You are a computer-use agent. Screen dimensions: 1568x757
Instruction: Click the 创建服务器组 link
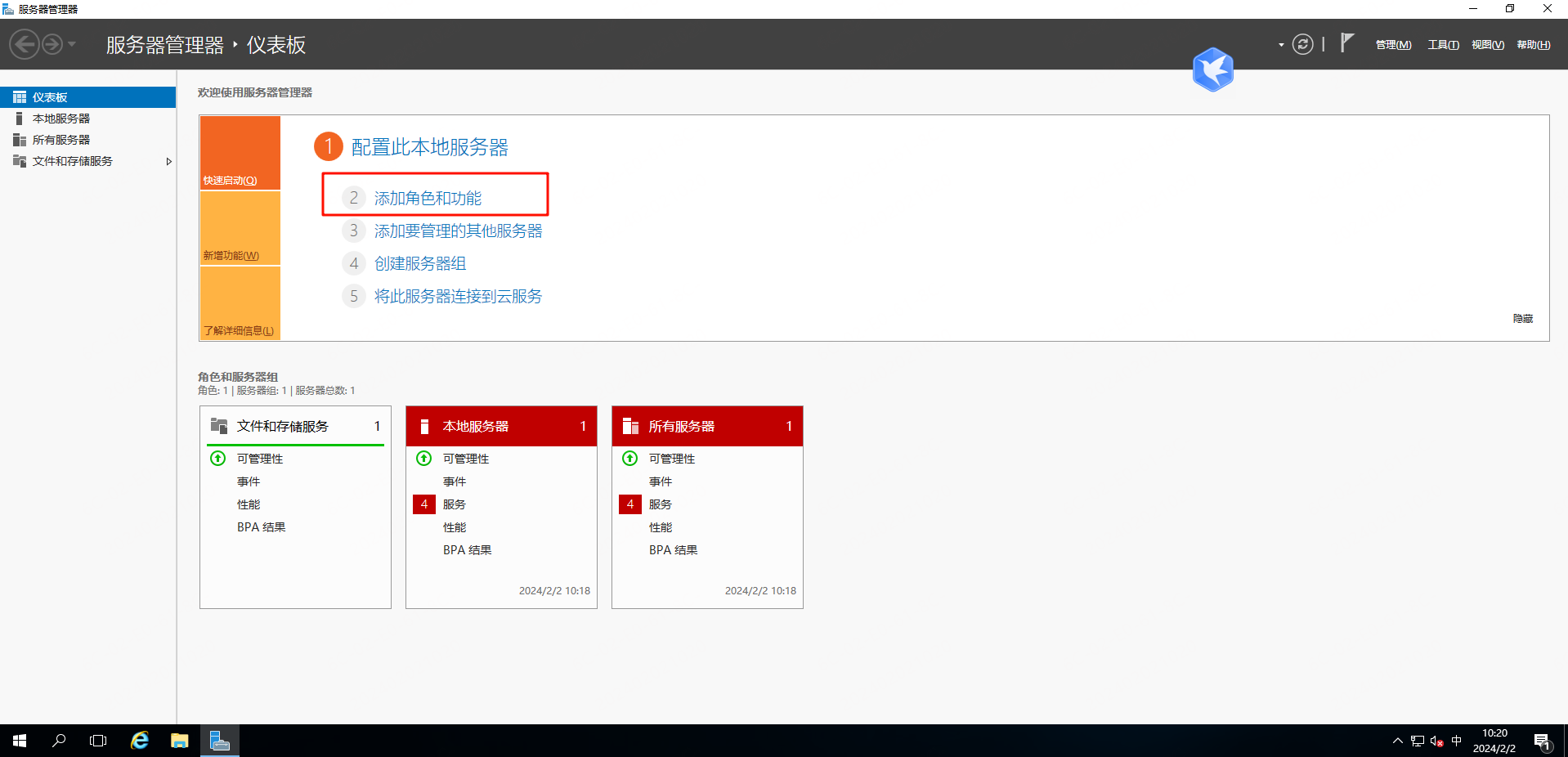coord(420,263)
